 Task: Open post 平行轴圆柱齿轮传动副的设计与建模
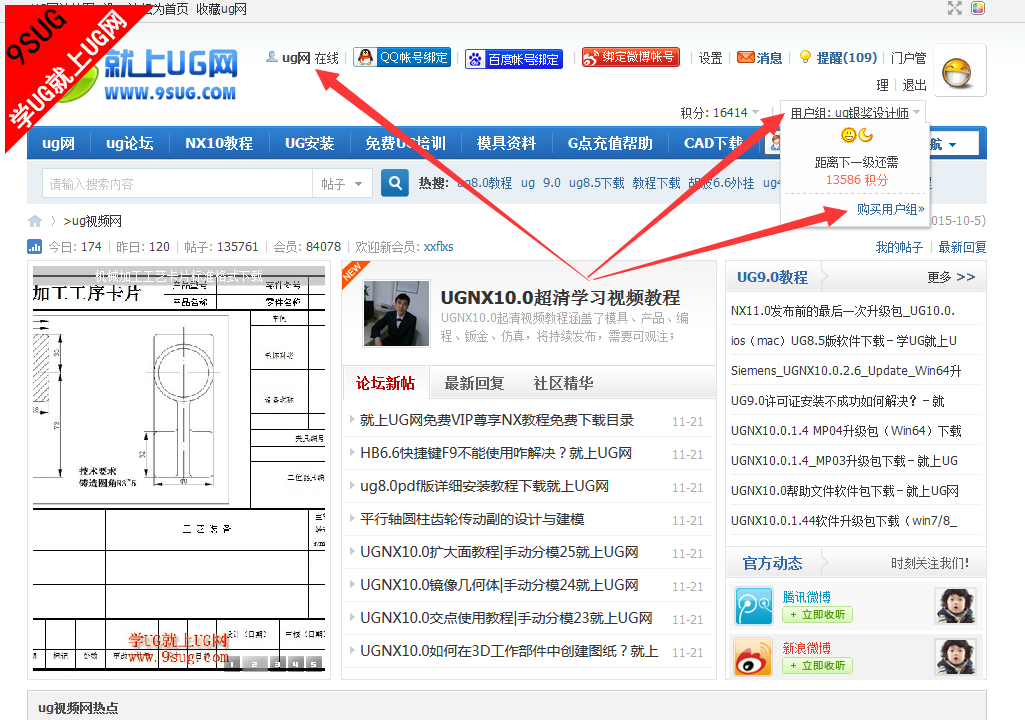tap(471, 519)
